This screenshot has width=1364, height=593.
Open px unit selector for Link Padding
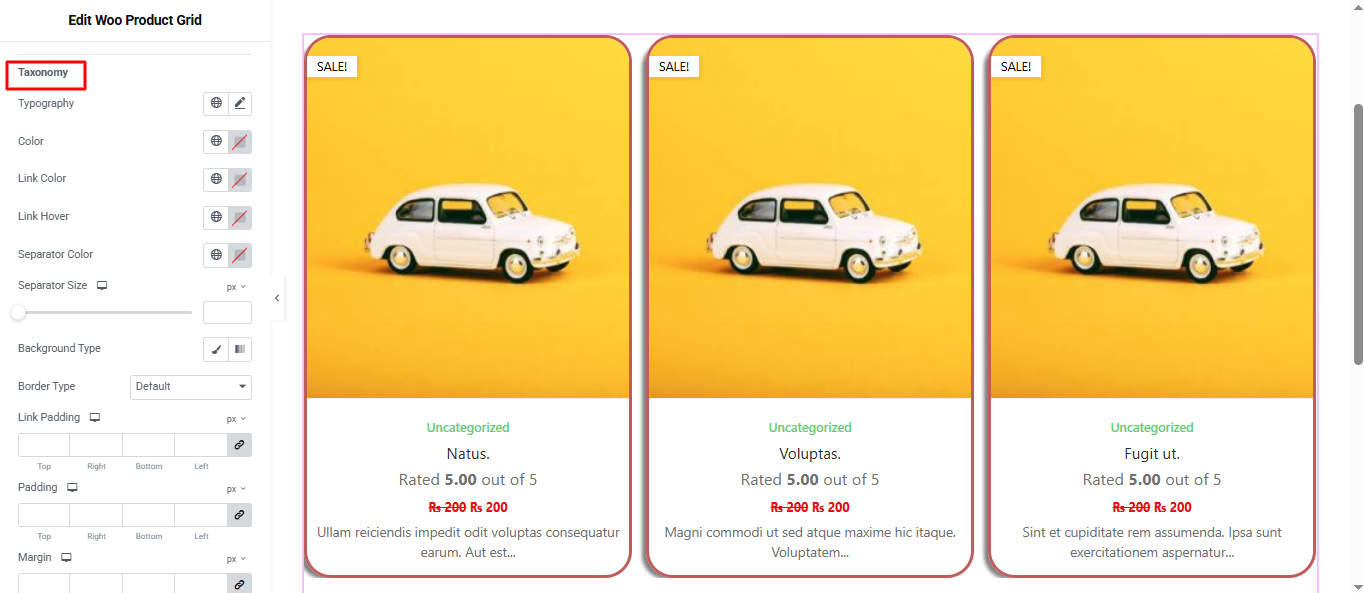click(x=236, y=419)
